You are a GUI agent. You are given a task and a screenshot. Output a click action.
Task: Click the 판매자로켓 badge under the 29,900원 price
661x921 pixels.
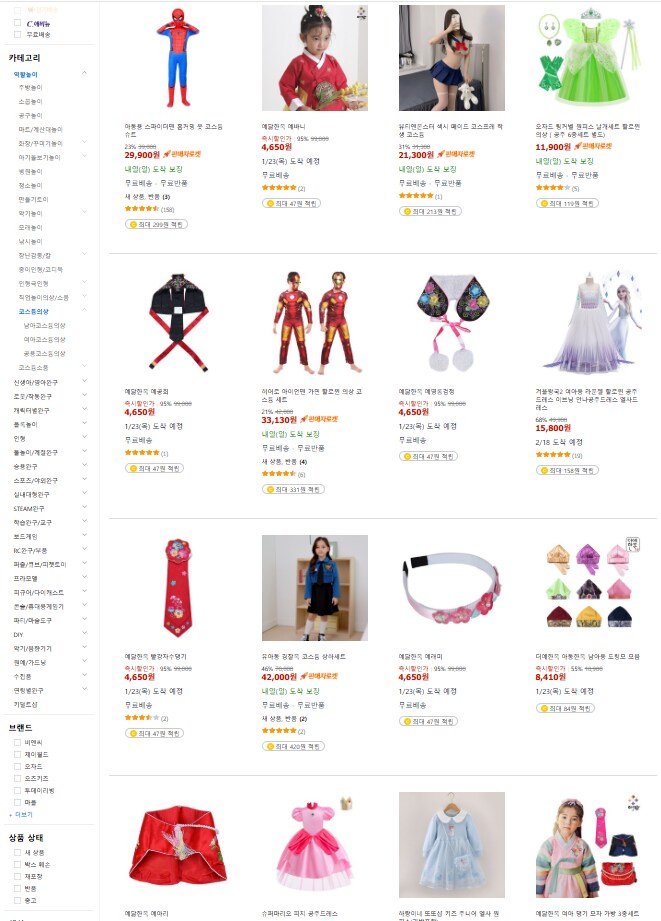(x=182, y=154)
